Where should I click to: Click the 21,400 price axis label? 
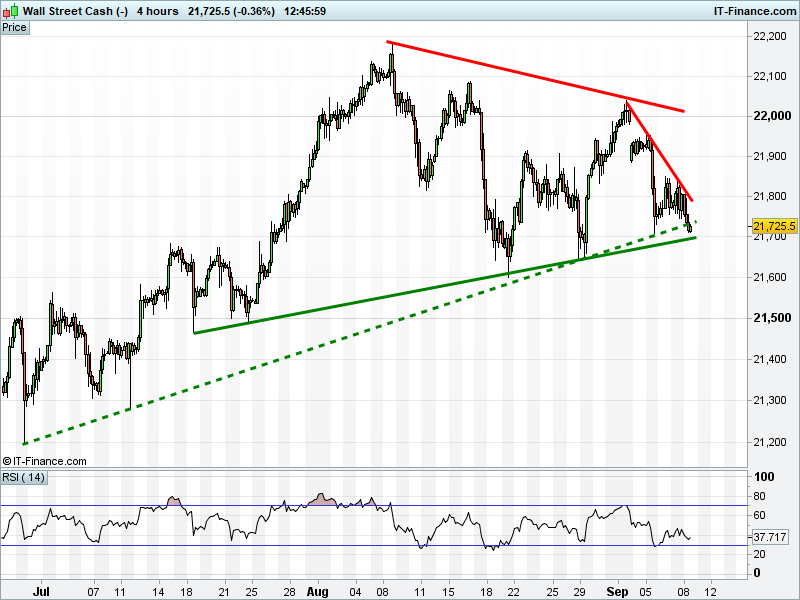(770, 359)
